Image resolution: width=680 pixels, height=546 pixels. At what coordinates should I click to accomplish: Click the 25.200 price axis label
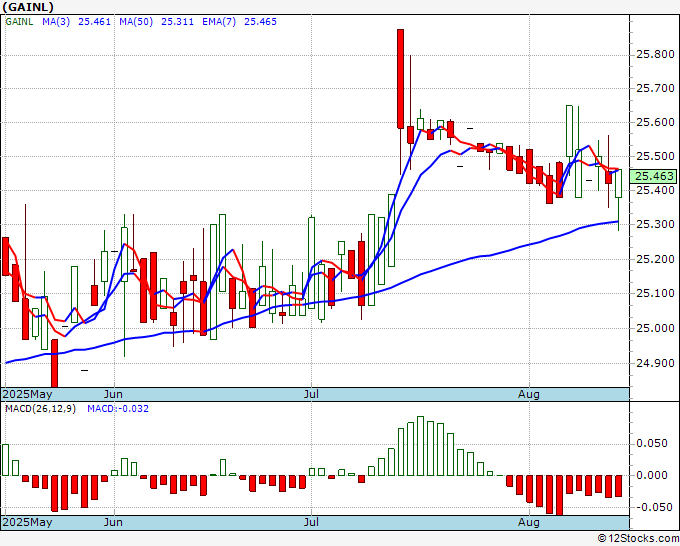655,259
